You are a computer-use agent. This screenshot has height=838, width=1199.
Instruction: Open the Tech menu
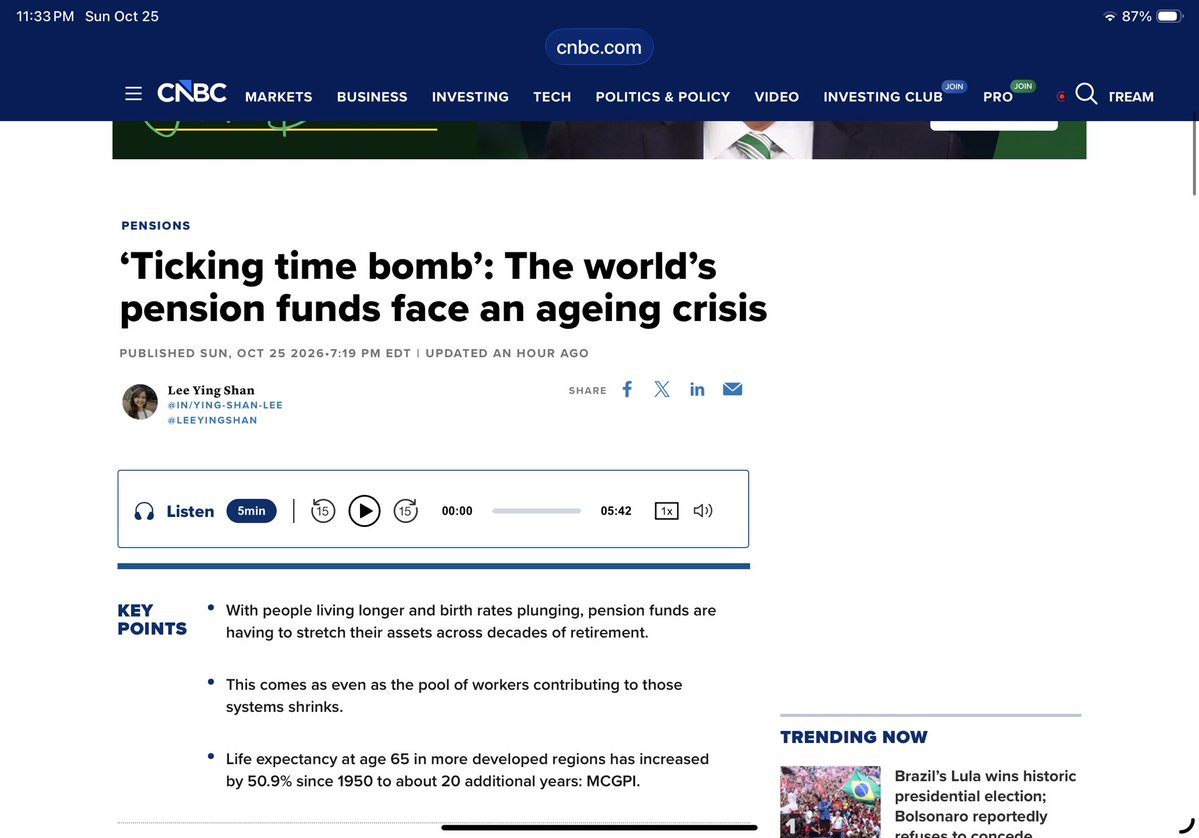pos(552,97)
